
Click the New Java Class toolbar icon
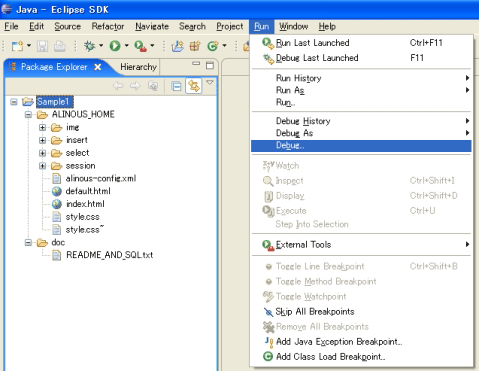click(x=213, y=46)
